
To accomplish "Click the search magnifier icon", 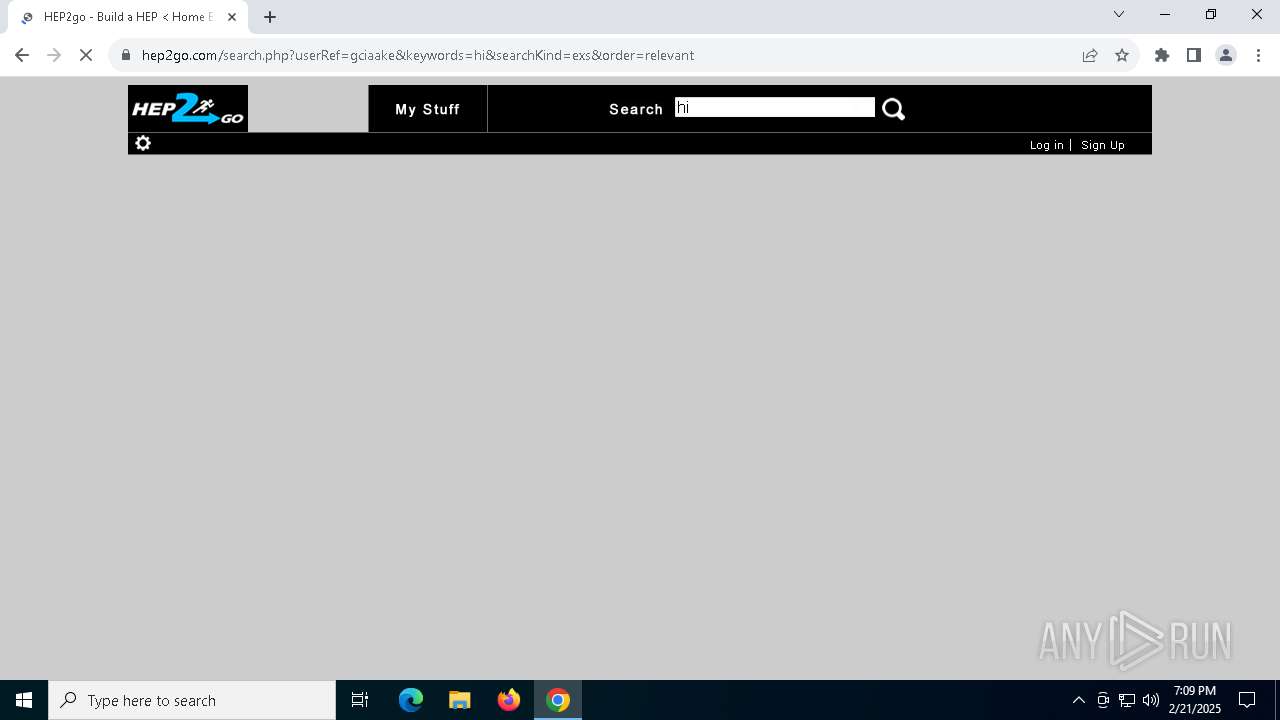I will coord(893,109).
